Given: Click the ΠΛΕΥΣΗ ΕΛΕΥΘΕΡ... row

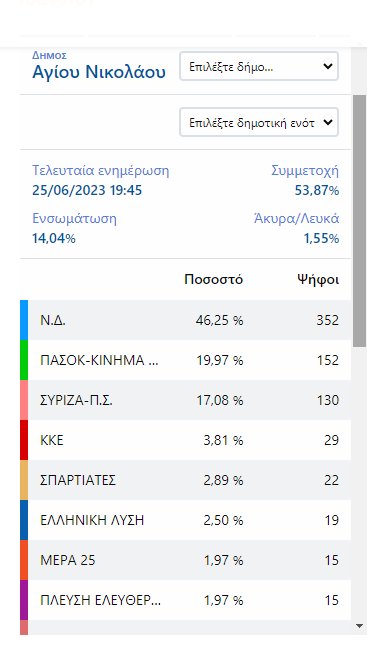Looking at the screenshot, I should 185,600.
